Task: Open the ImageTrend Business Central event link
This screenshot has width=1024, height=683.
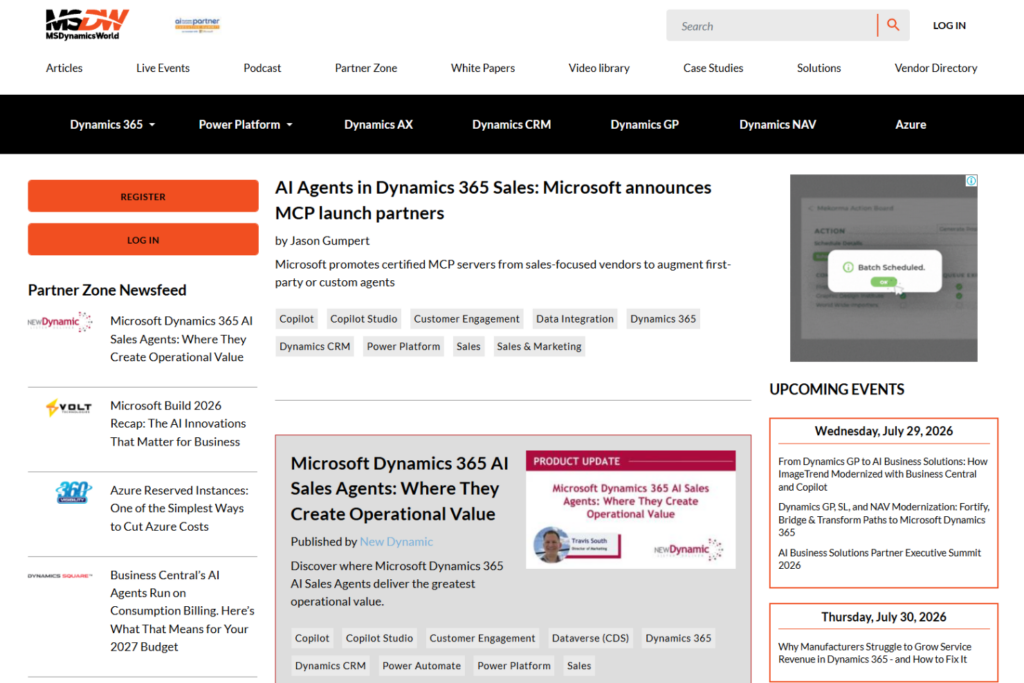Action: pos(883,474)
